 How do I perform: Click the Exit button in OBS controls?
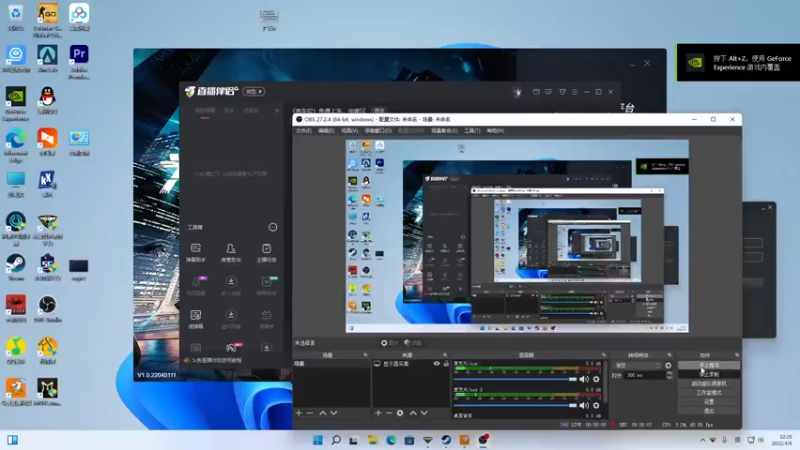(709, 411)
